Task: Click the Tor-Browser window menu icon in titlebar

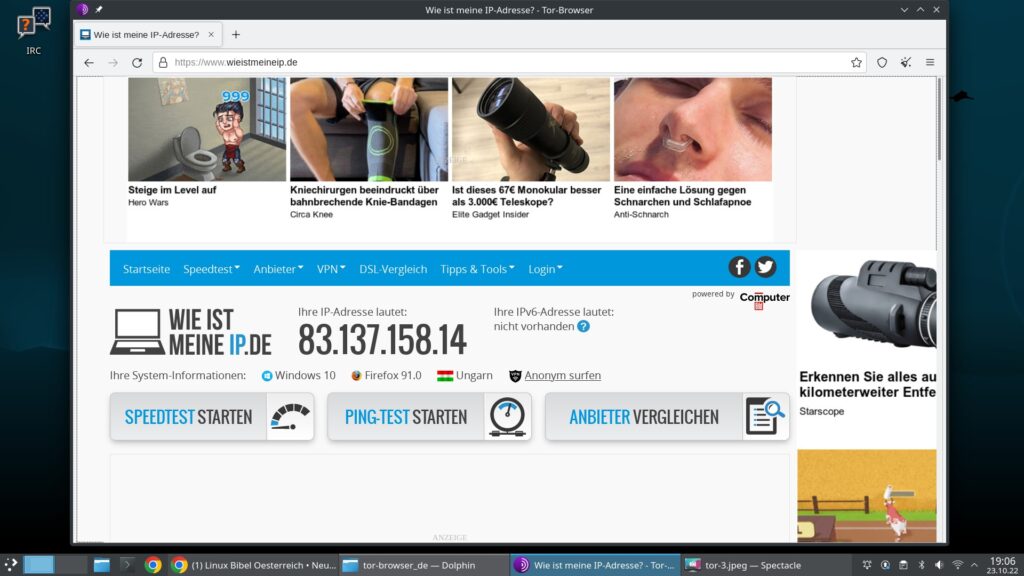Action: (x=82, y=9)
